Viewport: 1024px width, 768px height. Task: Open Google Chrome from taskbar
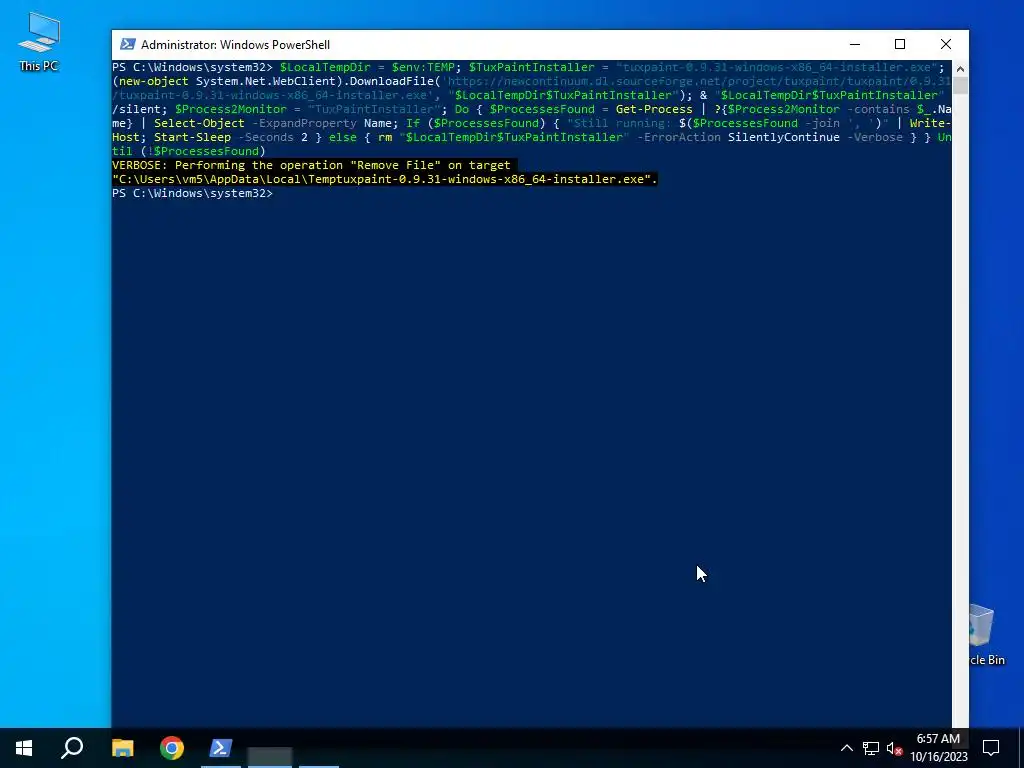point(172,748)
